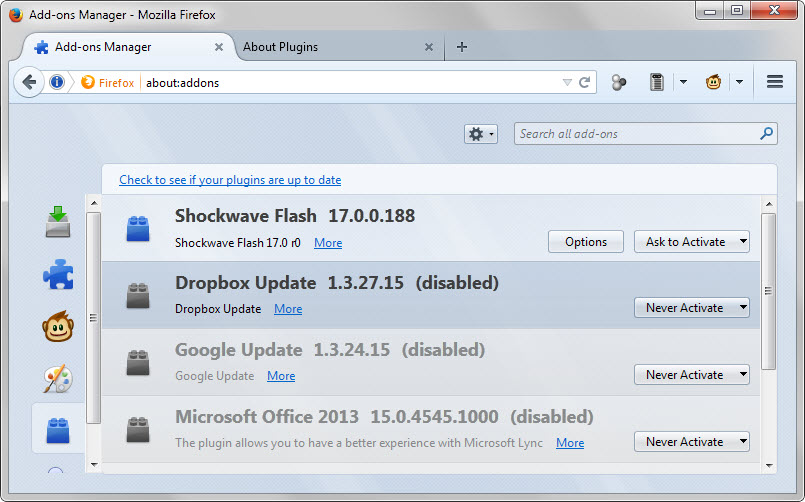Screen dimensions: 805x502
Task: Select the Plugins blue brick category
Action: point(58,430)
